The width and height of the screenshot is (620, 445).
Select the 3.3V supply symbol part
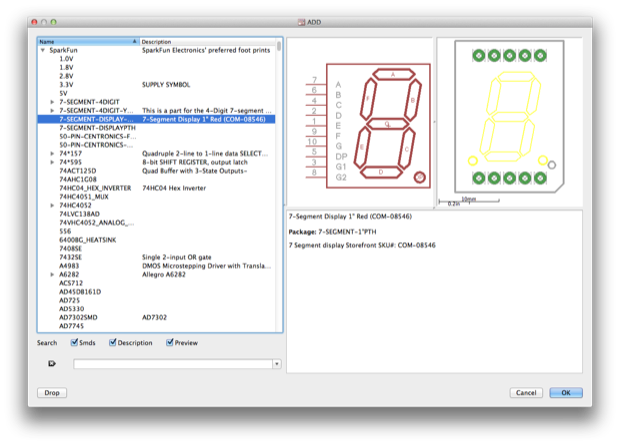pos(66,85)
